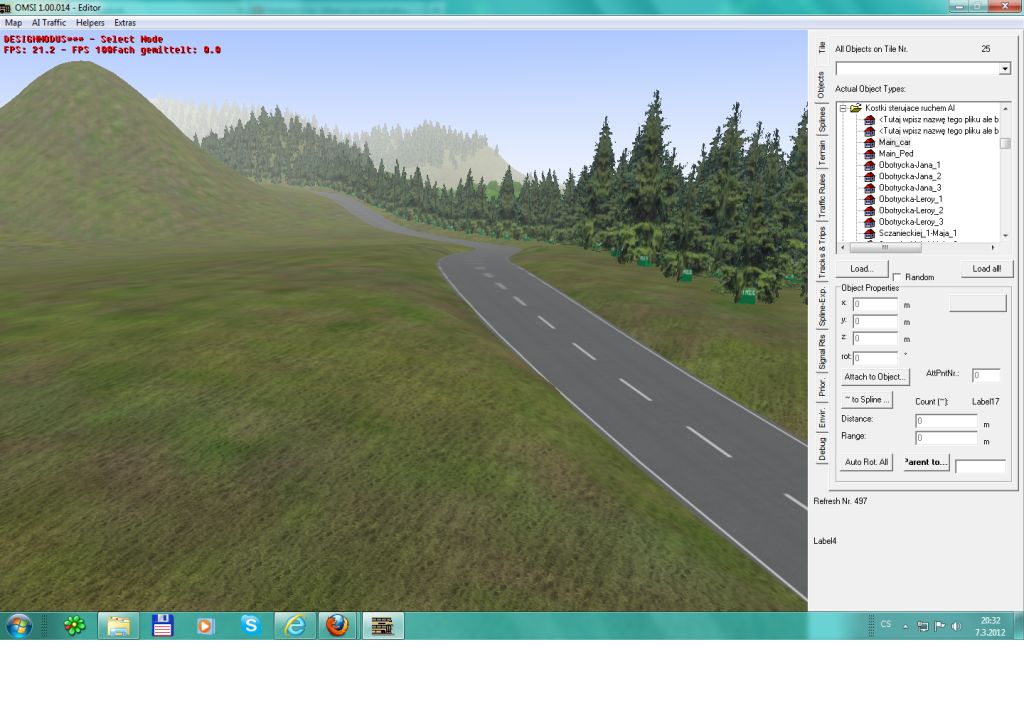Image resolution: width=1024 pixels, height=728 pixels.
Task: Switch to the Traffic Rules side tab
Action: tap(822, 196)
